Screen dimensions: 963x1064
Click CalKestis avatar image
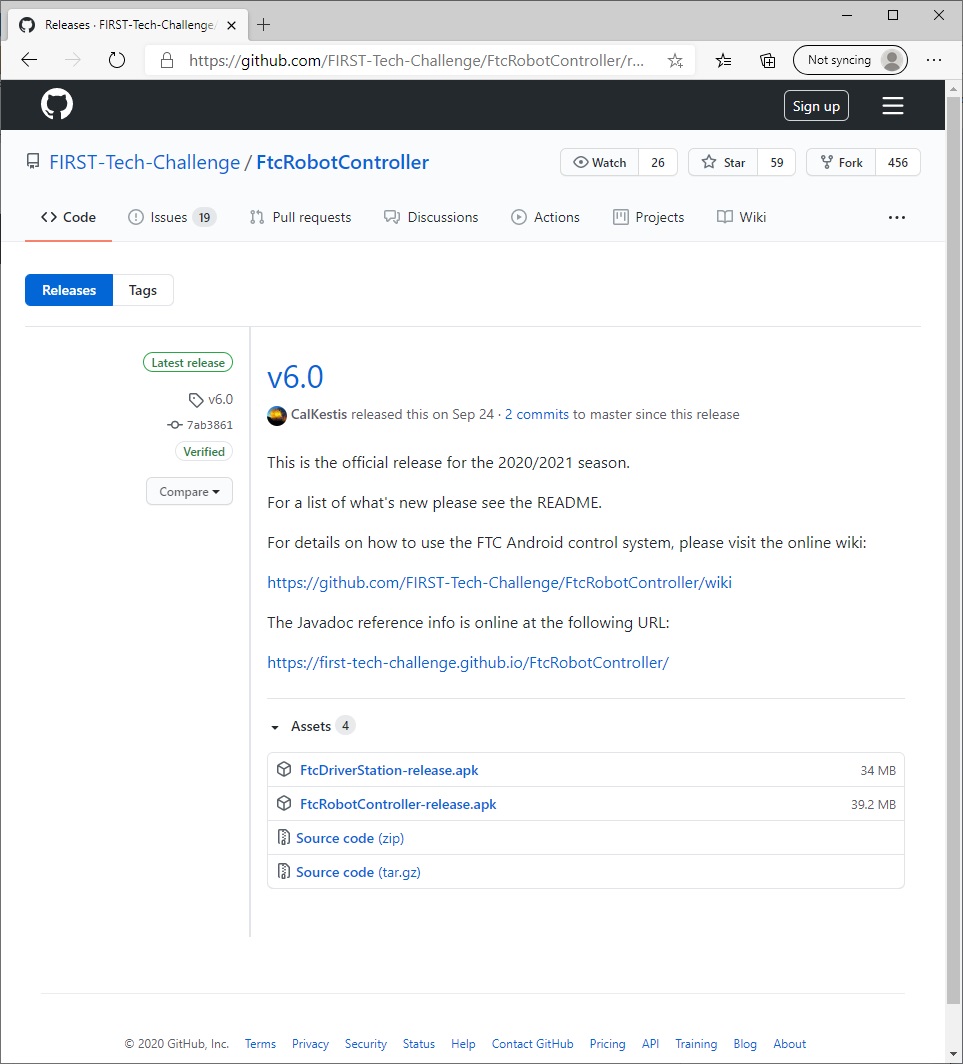[277, 415]
